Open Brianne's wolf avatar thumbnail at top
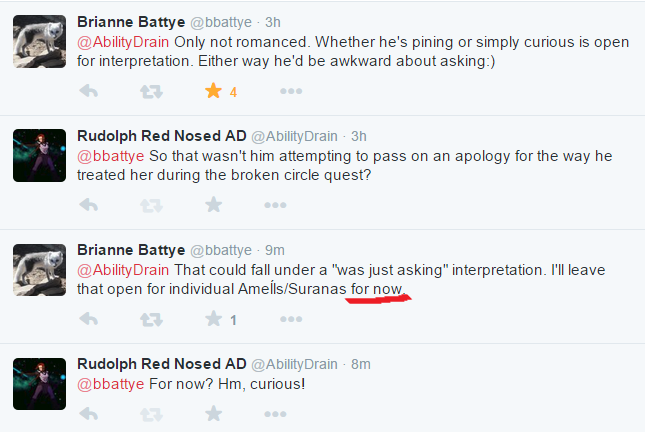Screen dimensions: 645x432 (x=39, y=41)
